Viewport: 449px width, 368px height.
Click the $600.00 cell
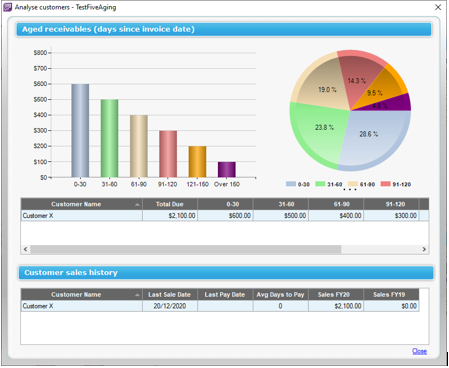tap(225, 216)
